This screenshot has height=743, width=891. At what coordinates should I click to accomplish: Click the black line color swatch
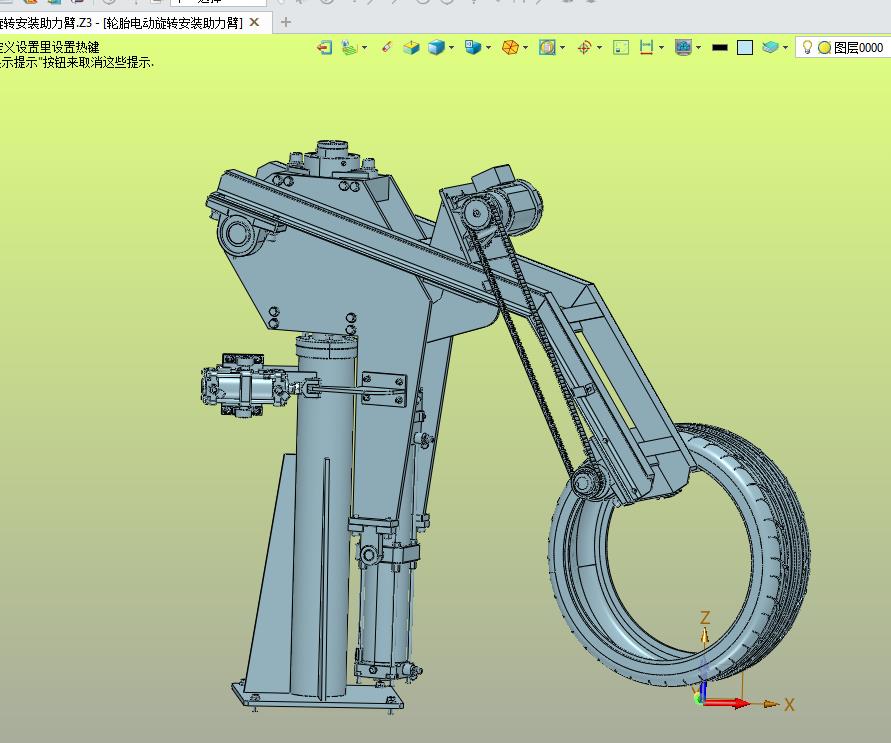pyautogui.click(x=719, y=48)
